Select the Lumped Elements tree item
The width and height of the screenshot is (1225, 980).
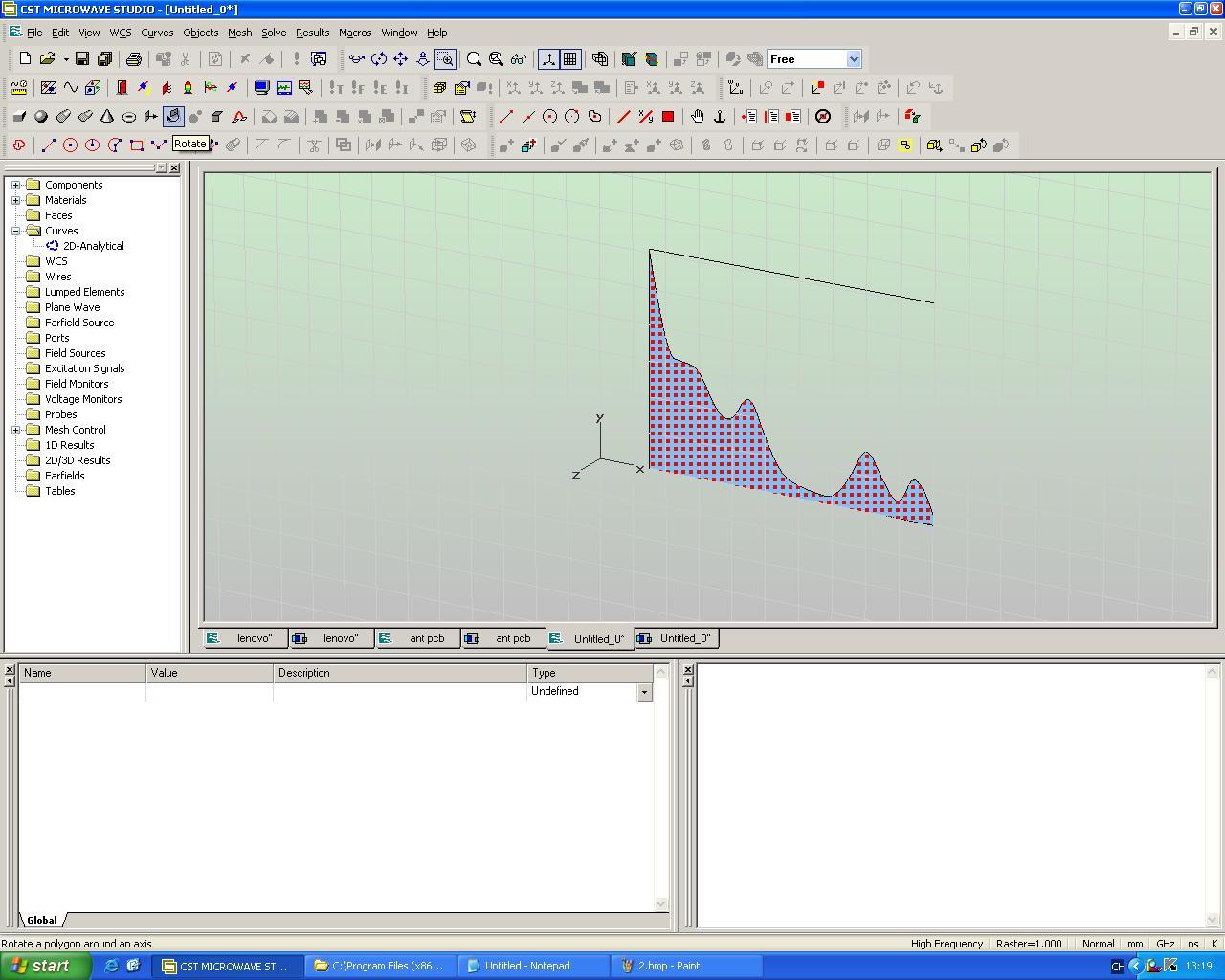click(84, 292)
